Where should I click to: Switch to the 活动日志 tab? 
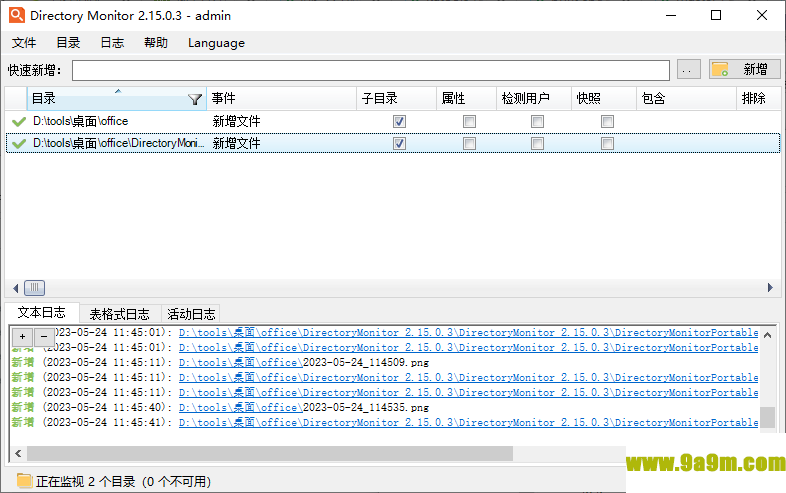191,314
